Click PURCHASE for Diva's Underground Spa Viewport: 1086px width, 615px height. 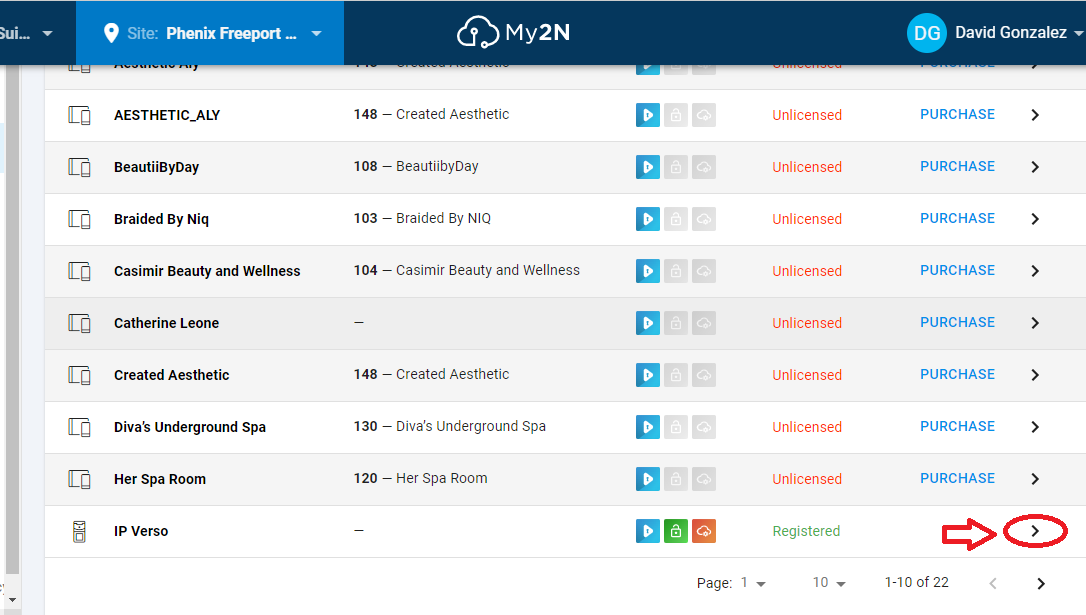pos(957,426)
